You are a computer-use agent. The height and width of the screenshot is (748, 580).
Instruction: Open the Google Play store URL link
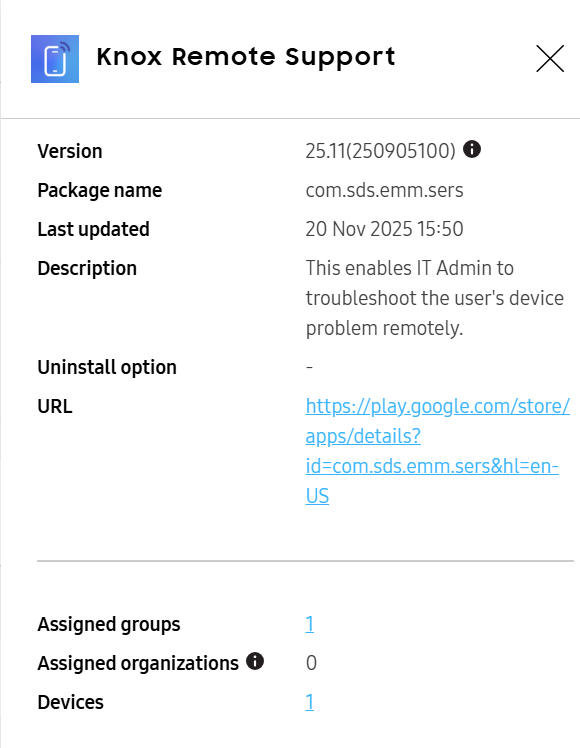[437, 451]
